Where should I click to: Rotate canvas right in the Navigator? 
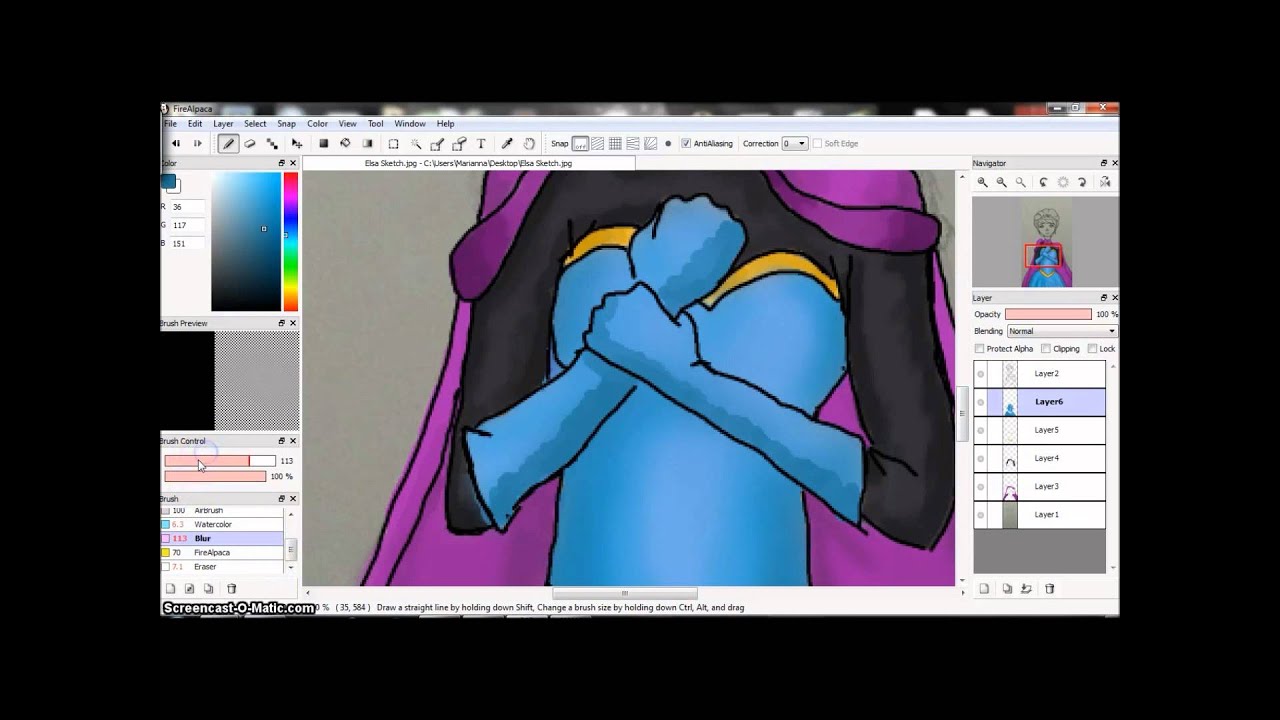click(1082, 182)
